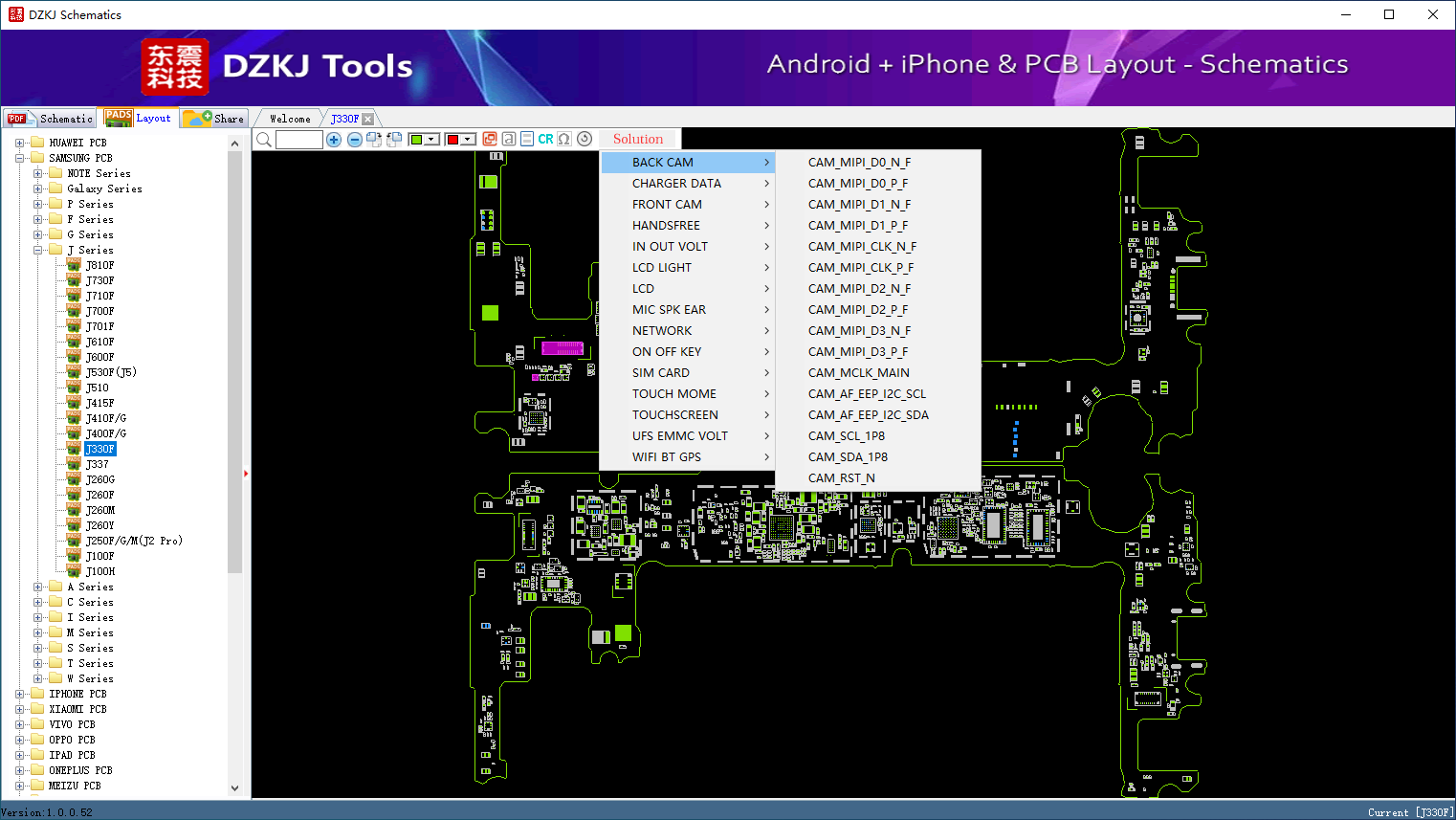
Task: Select the J330F item in the tree
Action: pos(99,449)
